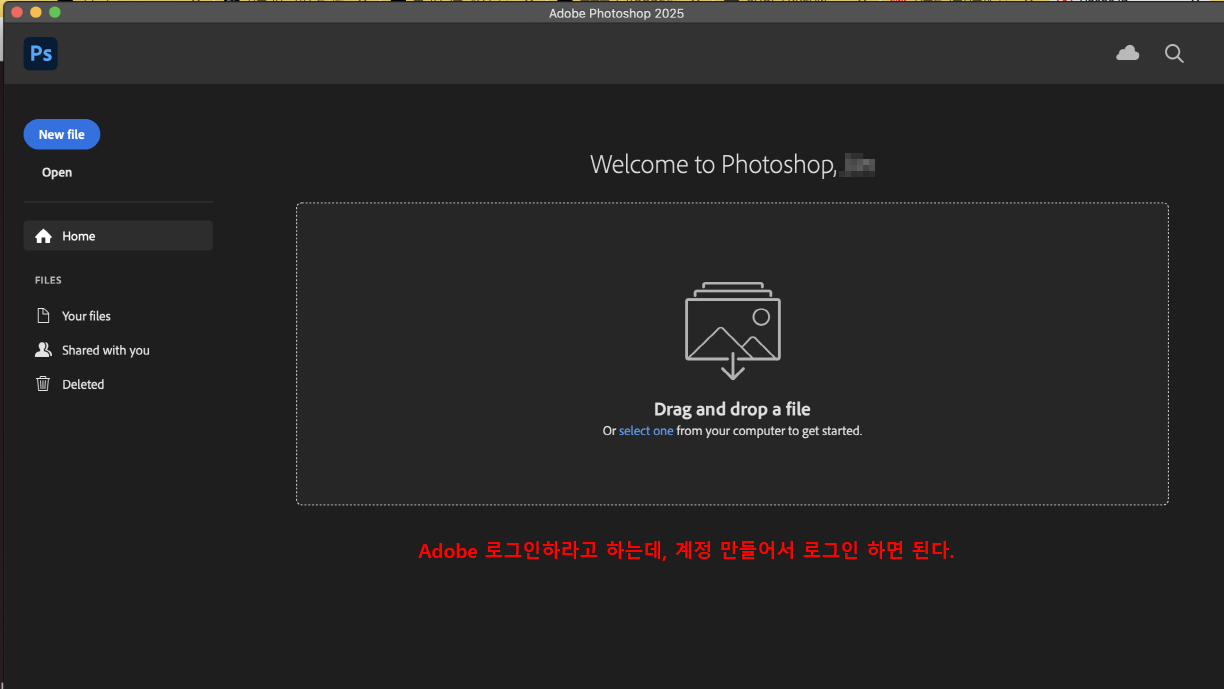Click the green full-screen window button
The image size is (1224, 689).
click(54, 13)
